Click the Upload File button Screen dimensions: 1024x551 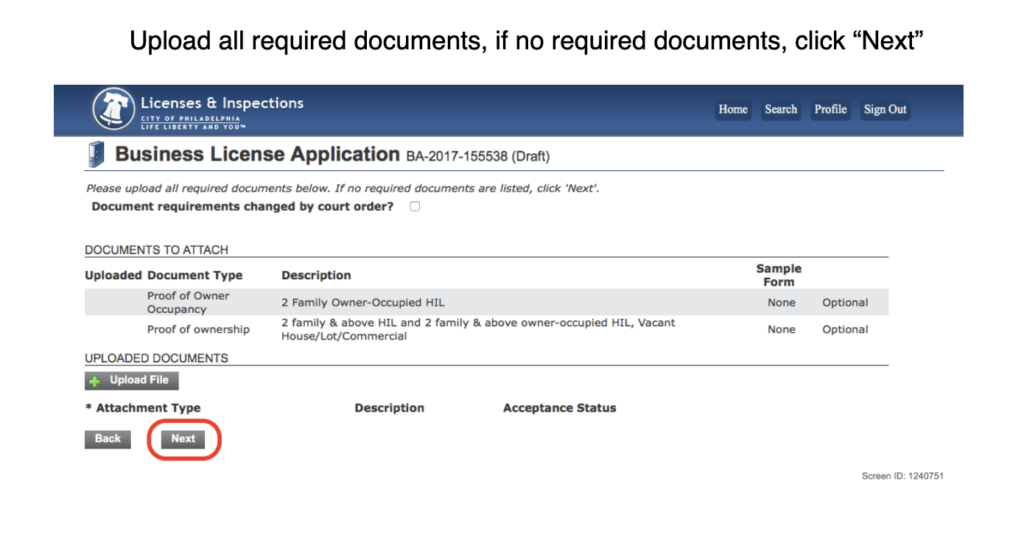pos(131,381)
